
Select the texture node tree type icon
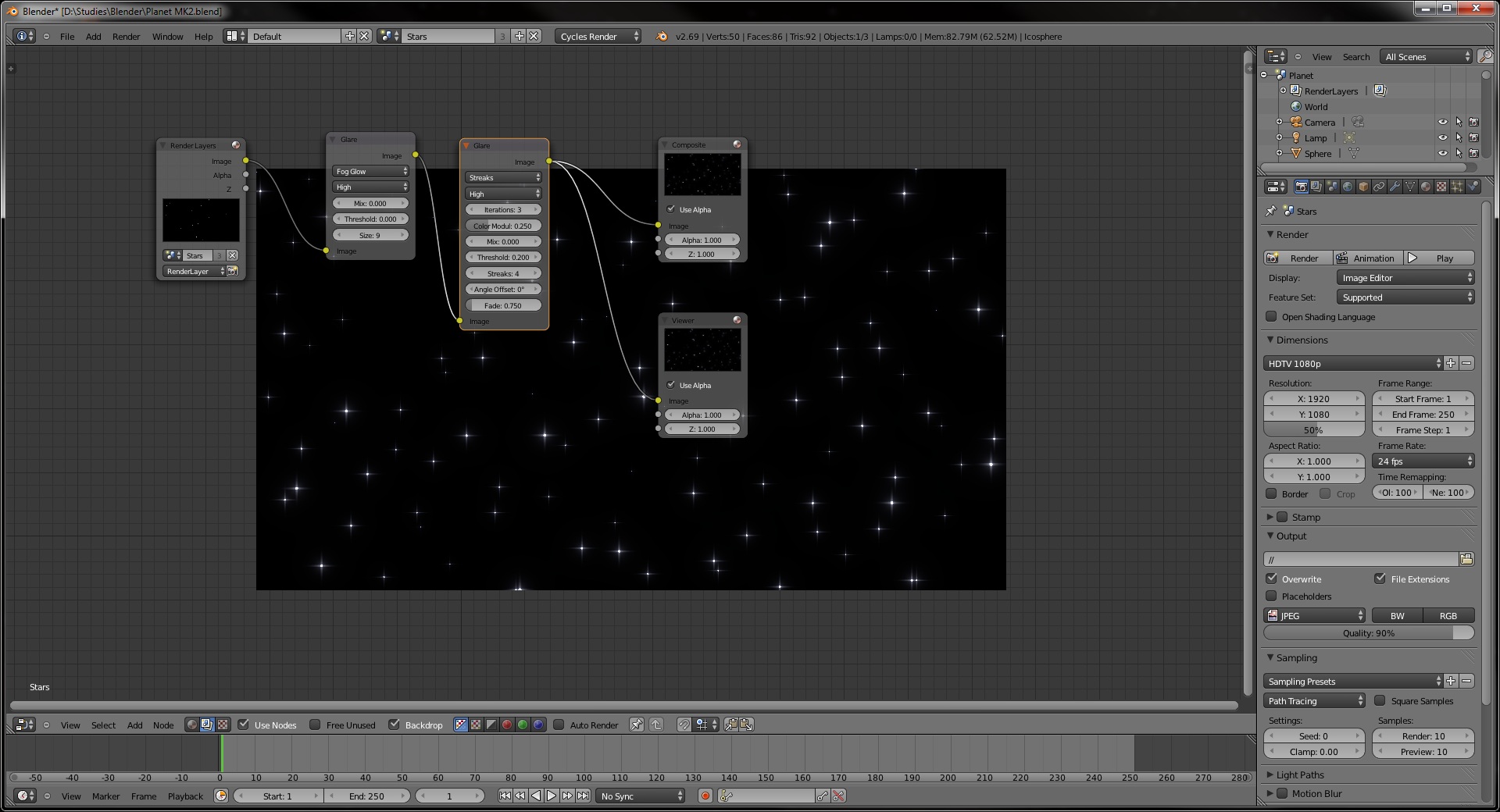click(223, 725)
